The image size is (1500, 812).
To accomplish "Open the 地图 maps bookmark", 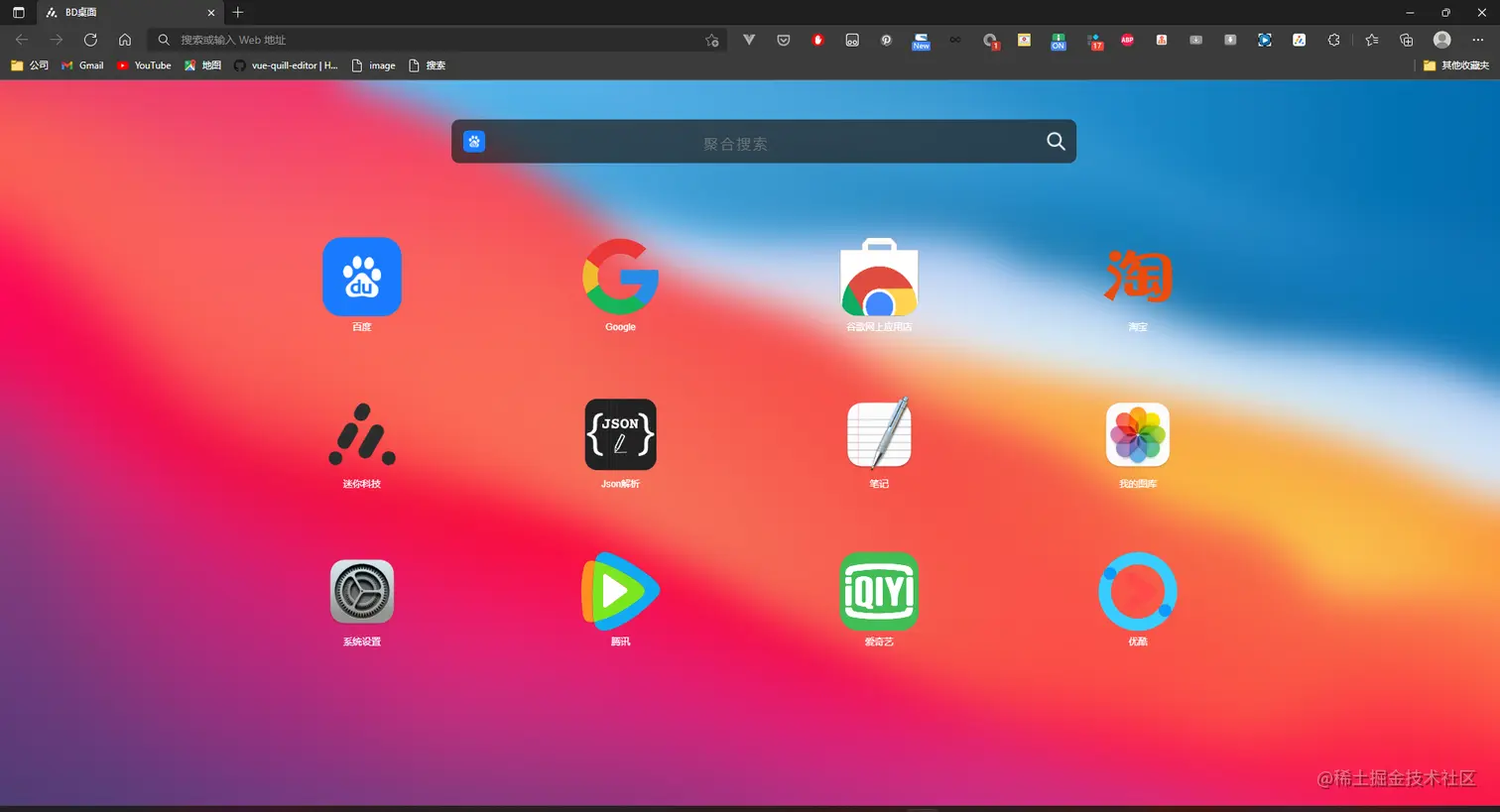I will (202, 65).
